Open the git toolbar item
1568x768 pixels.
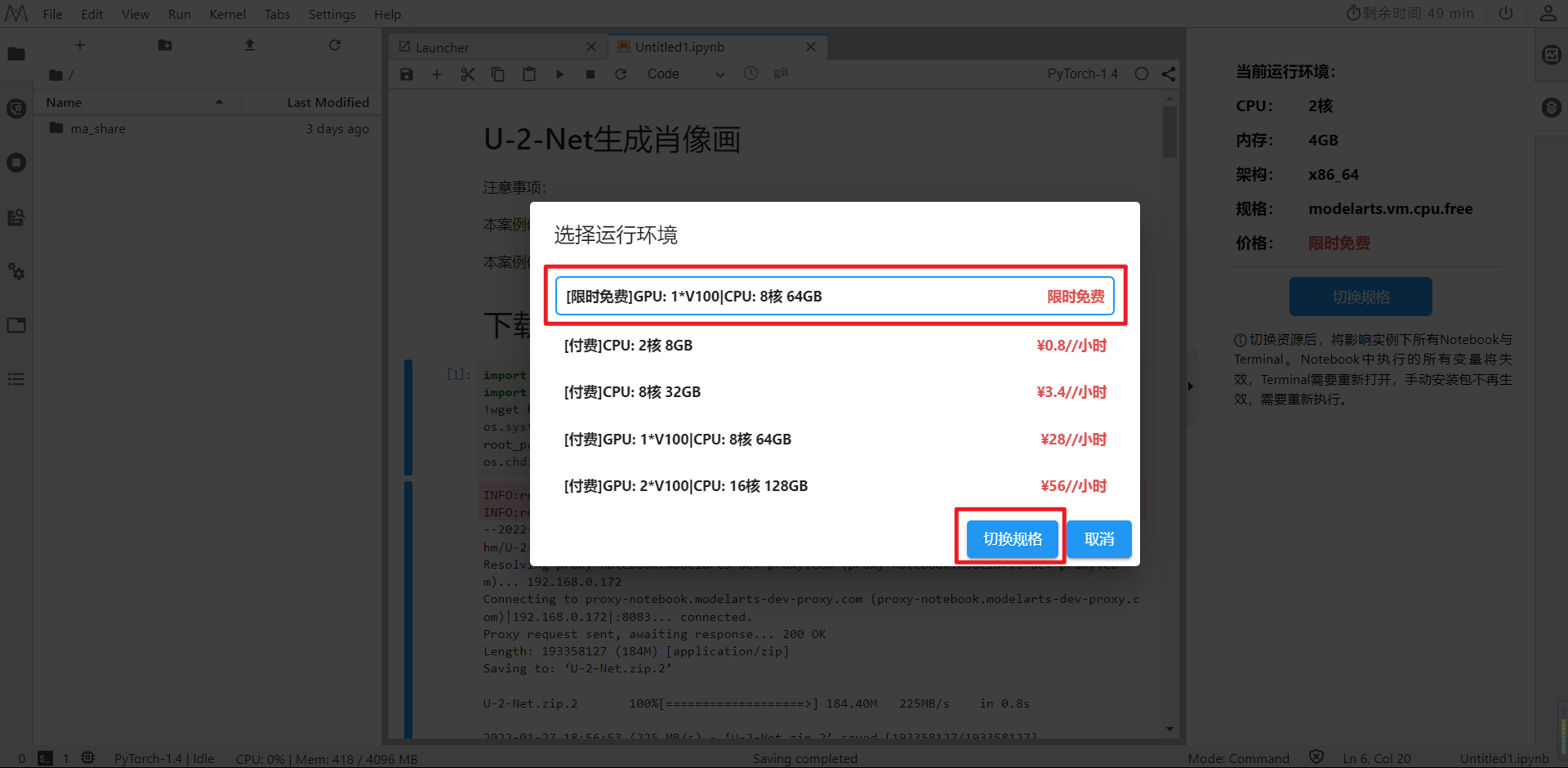click(782, 73)
